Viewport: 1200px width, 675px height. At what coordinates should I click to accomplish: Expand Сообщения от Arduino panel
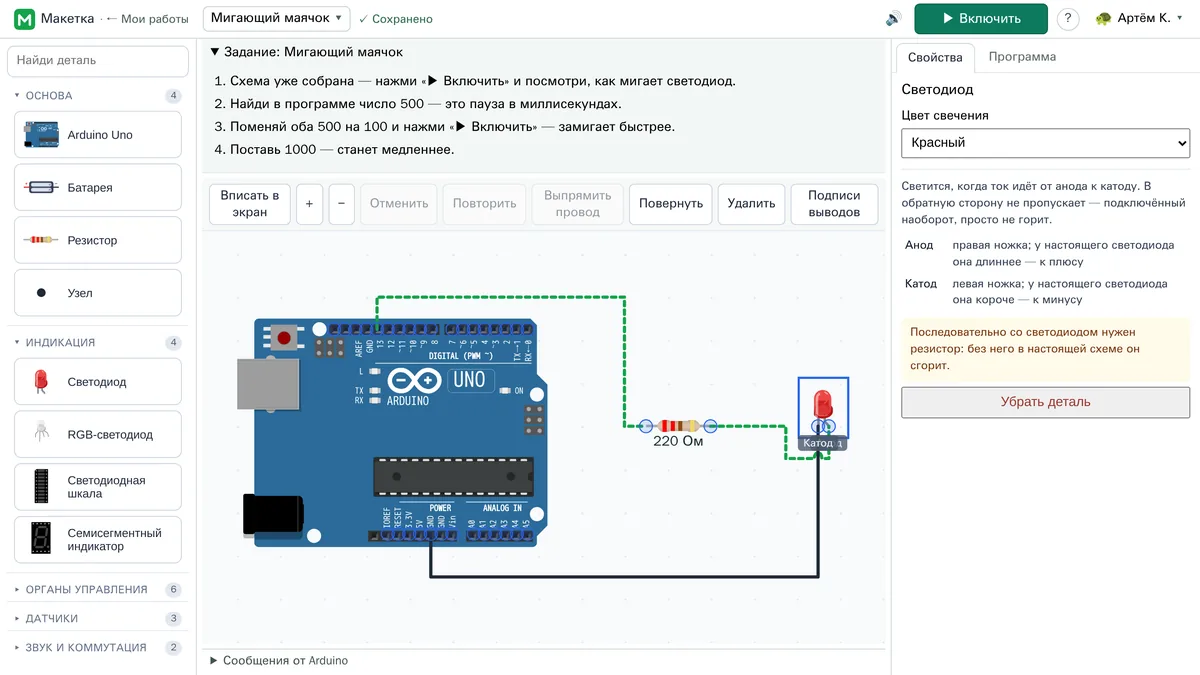point(279,661)
